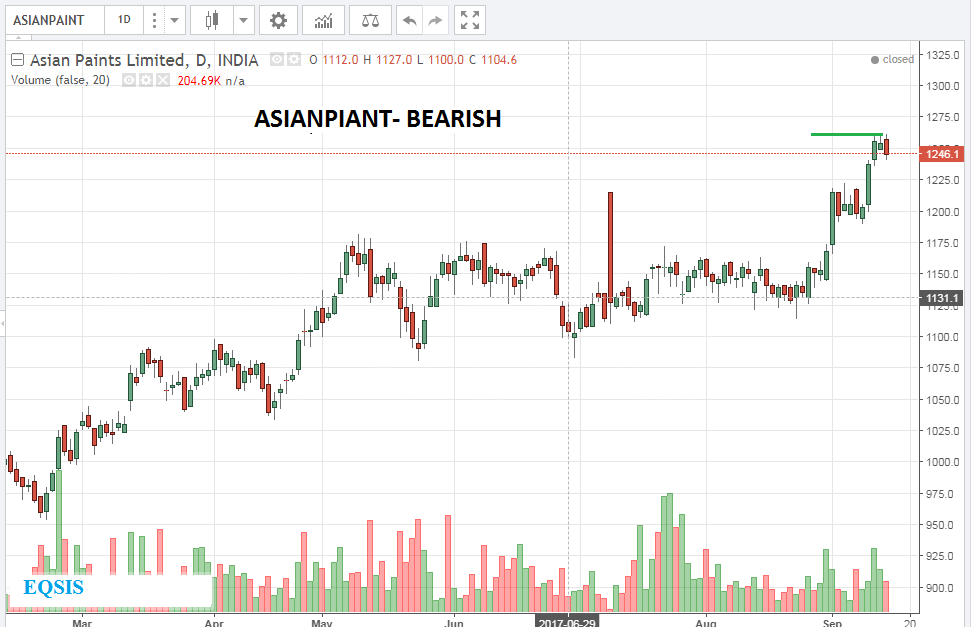Click the 2017-06-29 date label on time axis

click(x=567, y=621)
